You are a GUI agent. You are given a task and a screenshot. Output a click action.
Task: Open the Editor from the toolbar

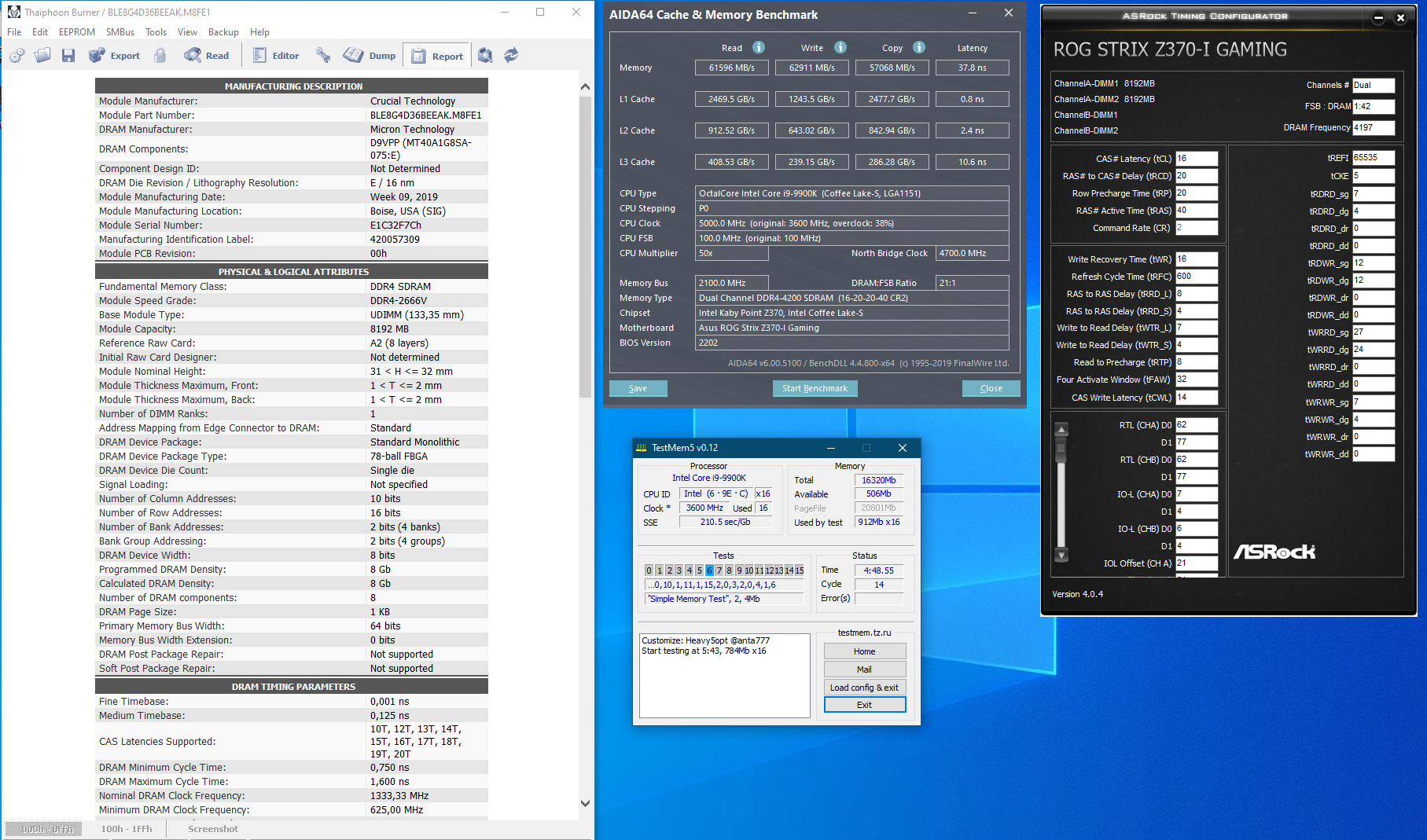(x=276, y=55)
